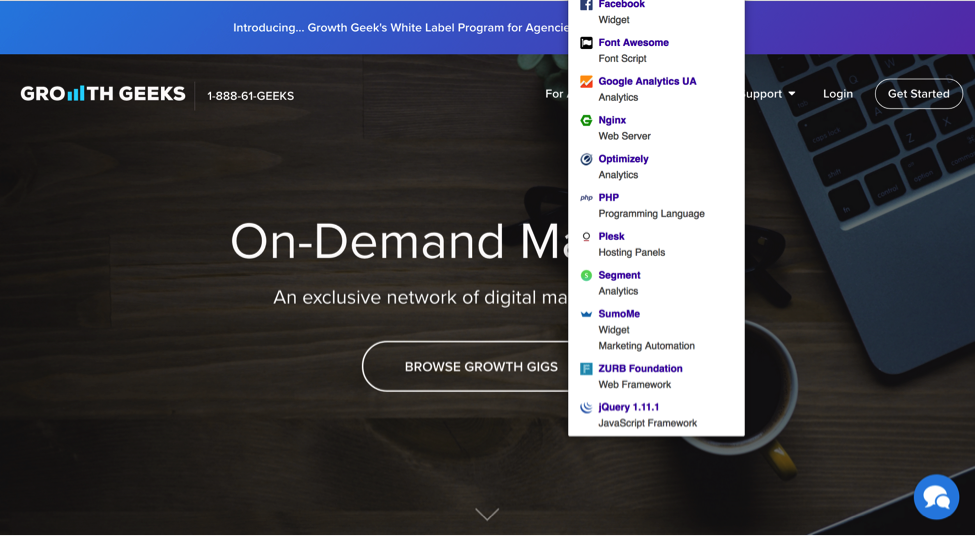Open the Nginx link
Image resolution: width=975 pixels, height=536 pixels.
point(612,120)
